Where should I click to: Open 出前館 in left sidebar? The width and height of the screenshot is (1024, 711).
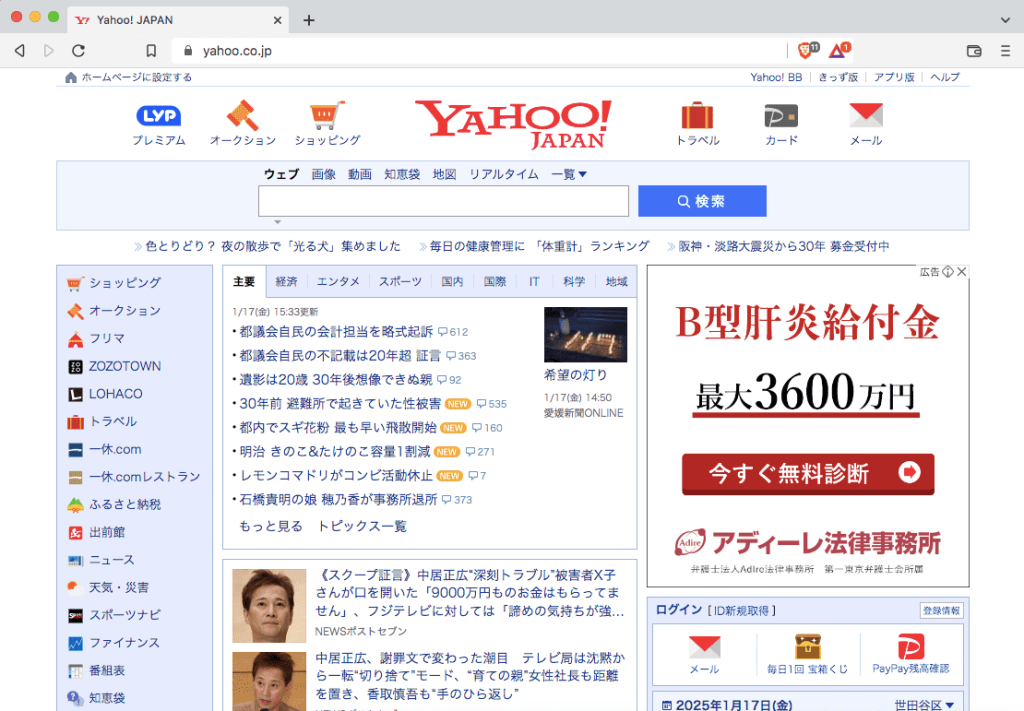point(97,532)
